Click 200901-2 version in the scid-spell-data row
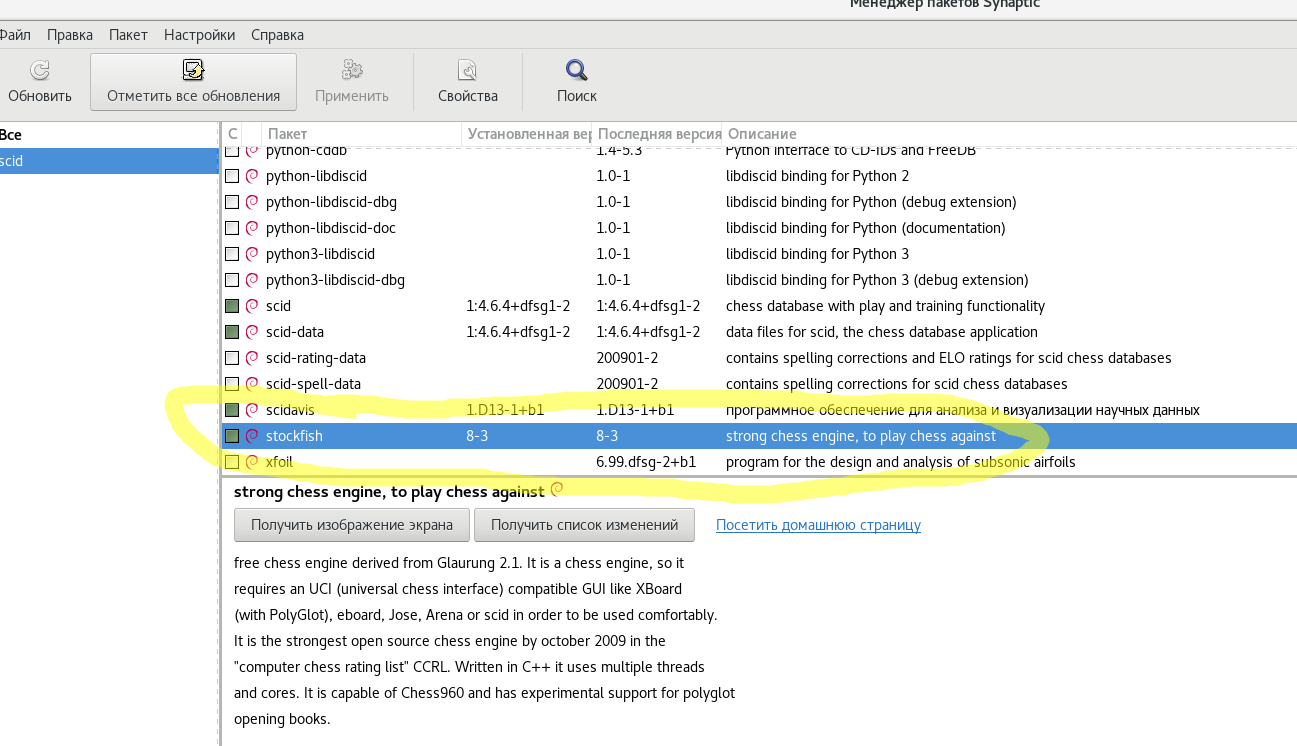 point(627,384)
